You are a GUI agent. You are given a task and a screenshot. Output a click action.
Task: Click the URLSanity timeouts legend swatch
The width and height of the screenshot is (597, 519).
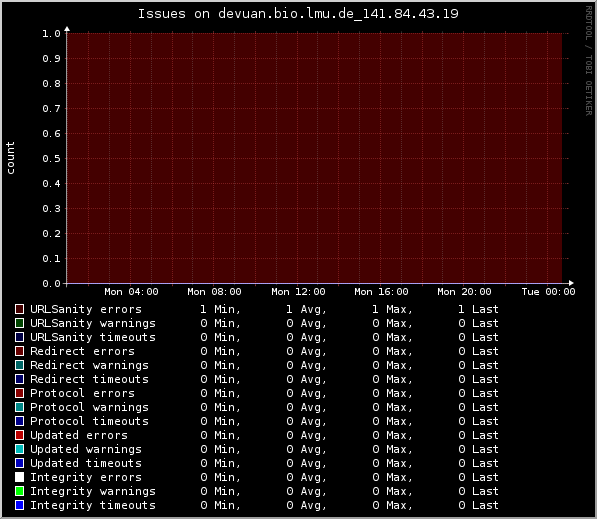[x=19, y=337]
